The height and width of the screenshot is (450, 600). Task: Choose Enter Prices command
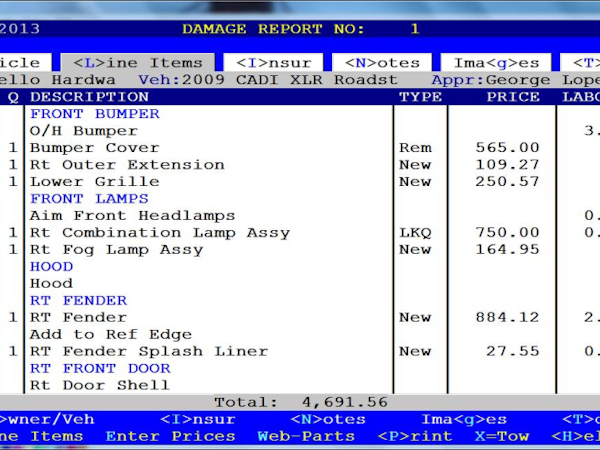coord(171,436)
